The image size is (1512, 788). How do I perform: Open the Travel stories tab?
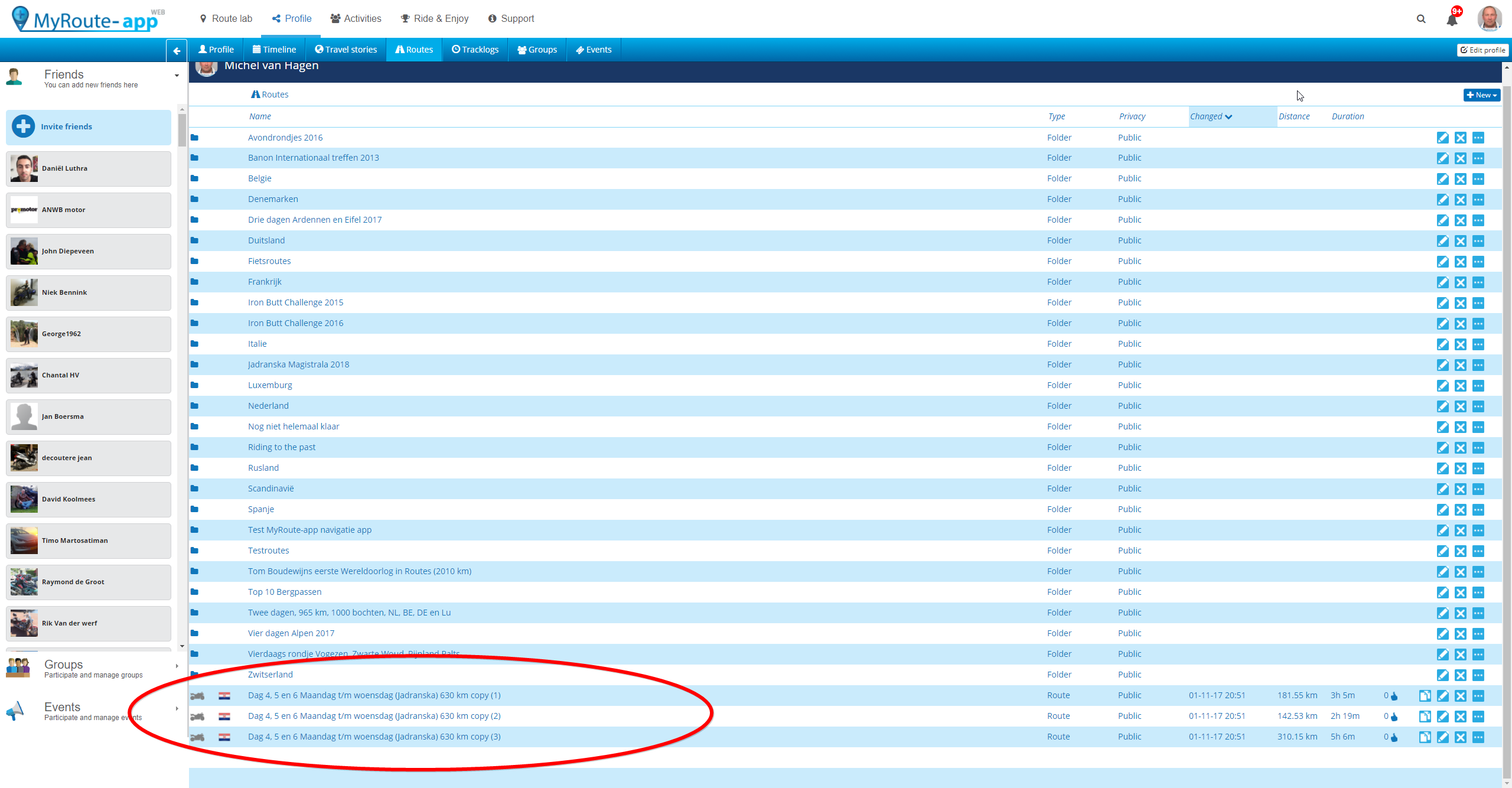pyautogui.click(x=346, y=50)
